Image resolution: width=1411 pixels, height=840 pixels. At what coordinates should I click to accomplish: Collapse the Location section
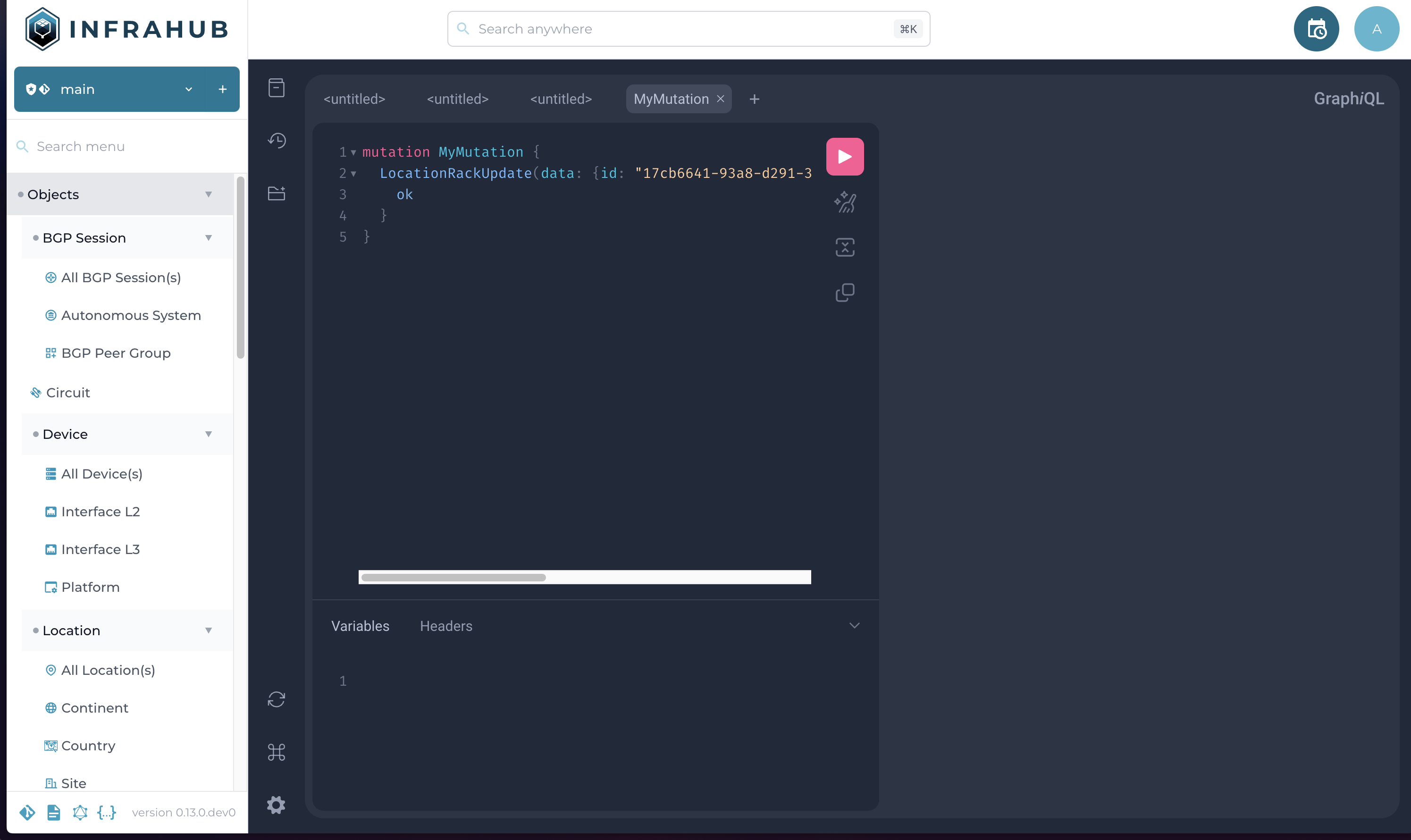click(x=208, y=630)
